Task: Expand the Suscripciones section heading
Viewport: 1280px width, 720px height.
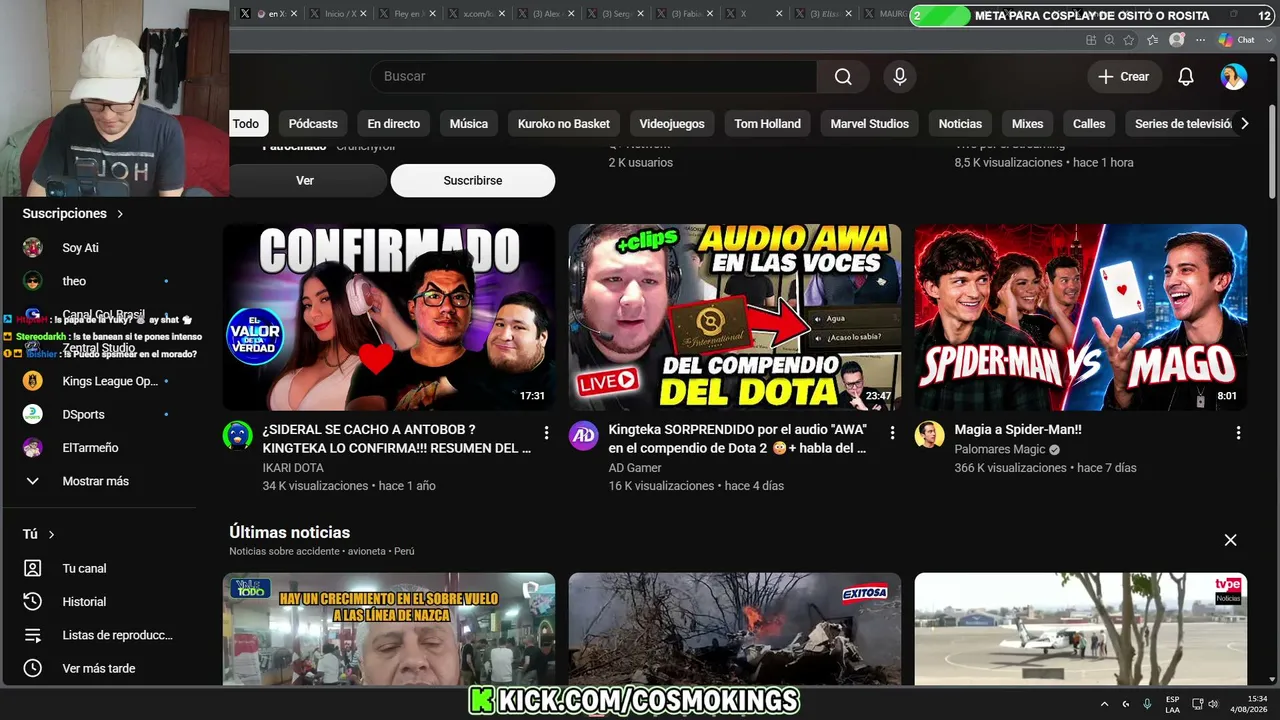Action: [x=73, y=214]
